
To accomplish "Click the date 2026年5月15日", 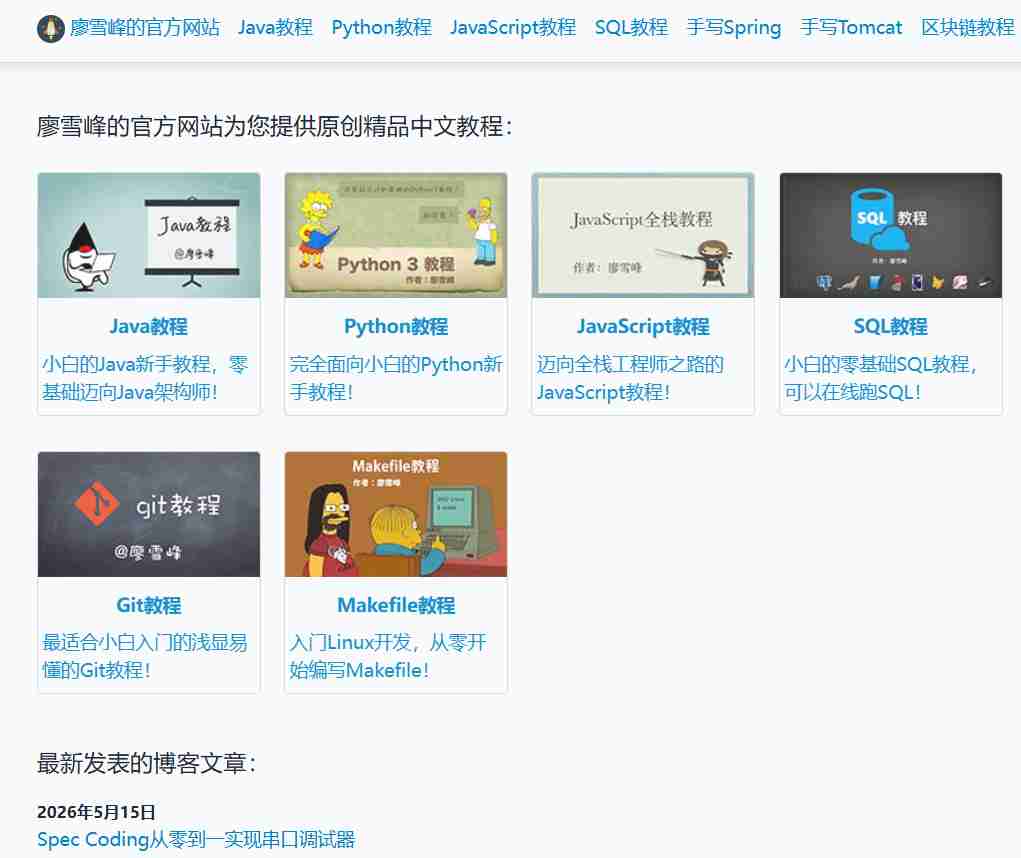I will pyautogui.click(x=96, y=812).
